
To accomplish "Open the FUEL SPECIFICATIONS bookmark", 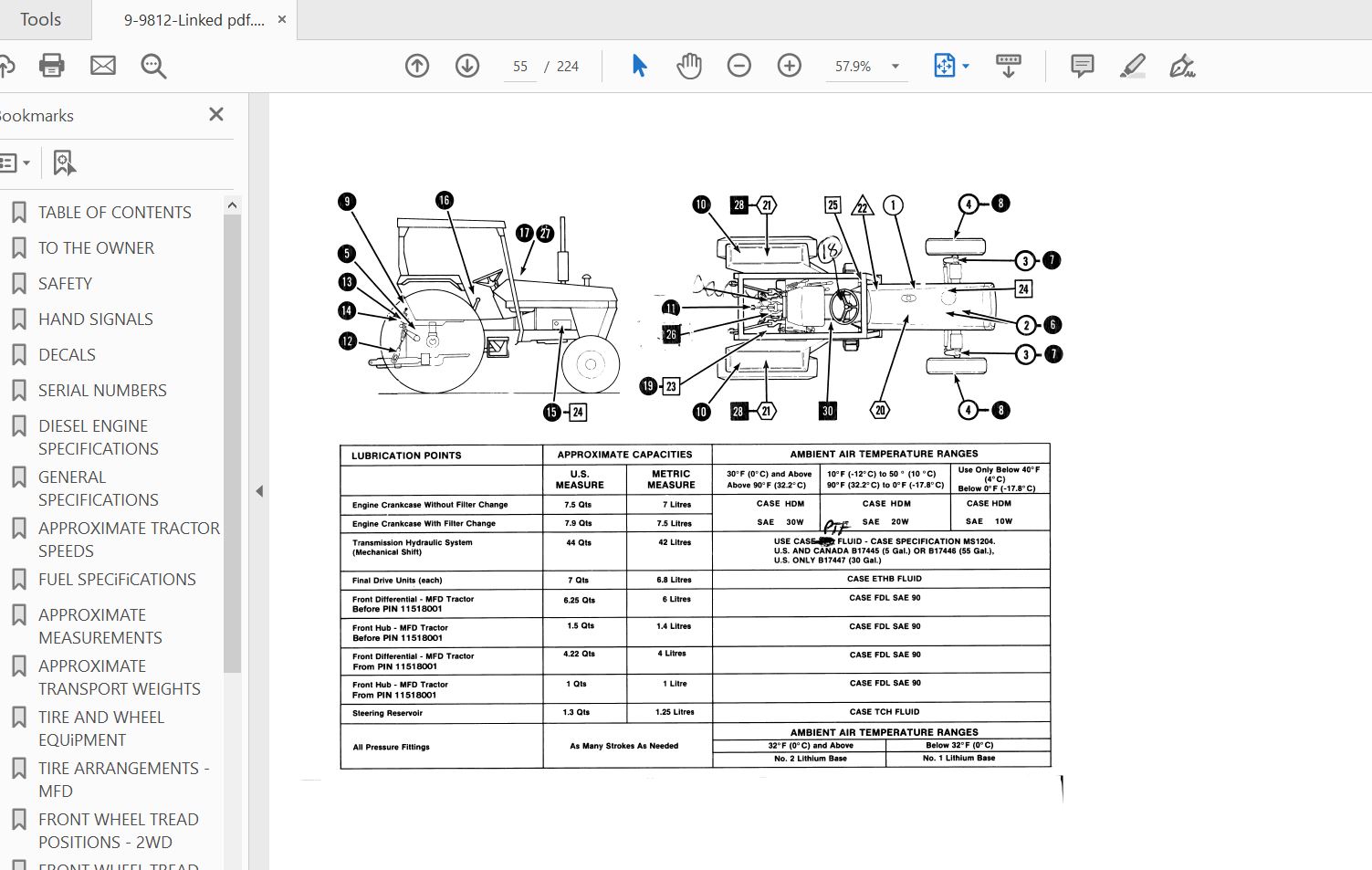I will (117, 579).
